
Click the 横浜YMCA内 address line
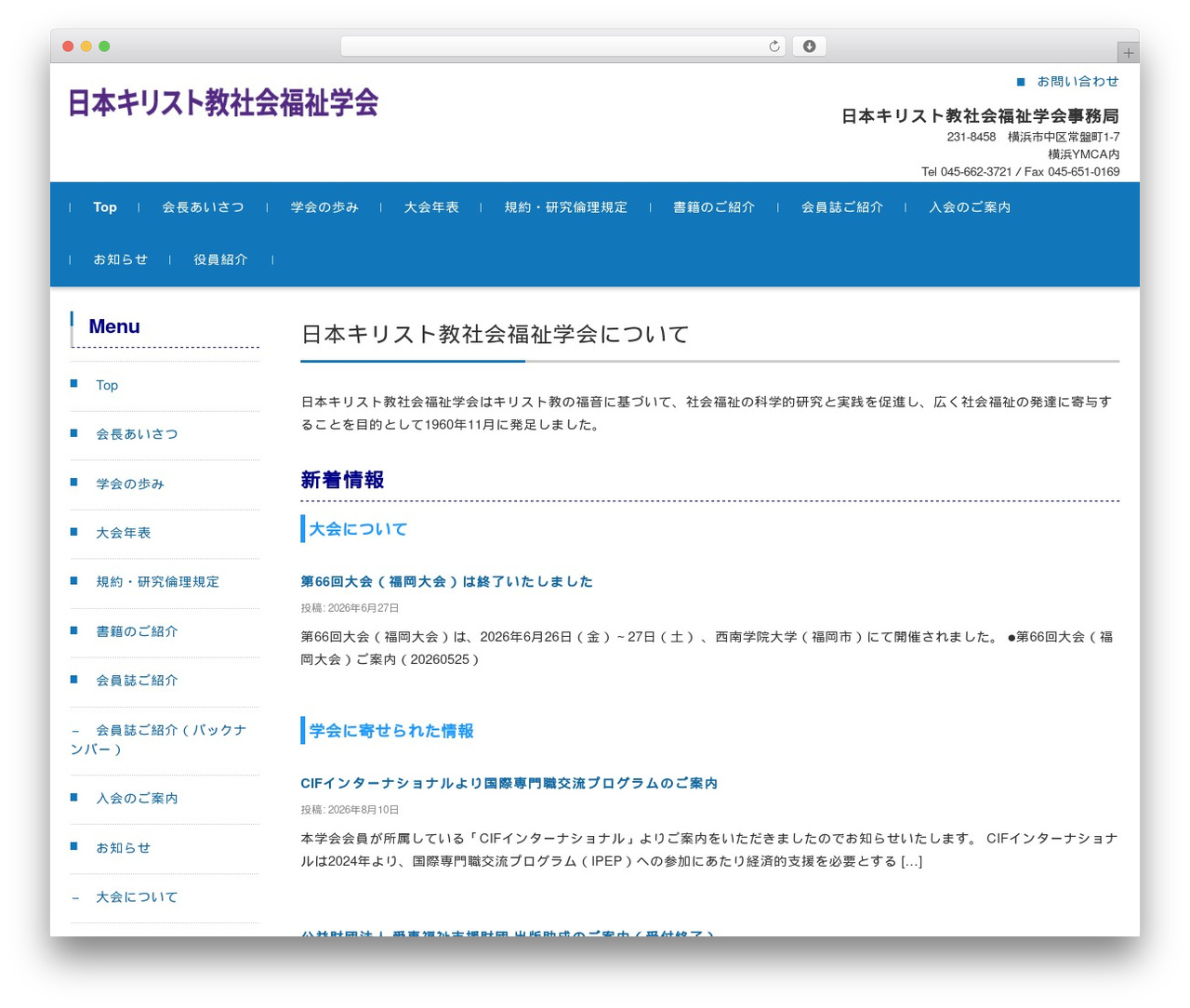1083,154
